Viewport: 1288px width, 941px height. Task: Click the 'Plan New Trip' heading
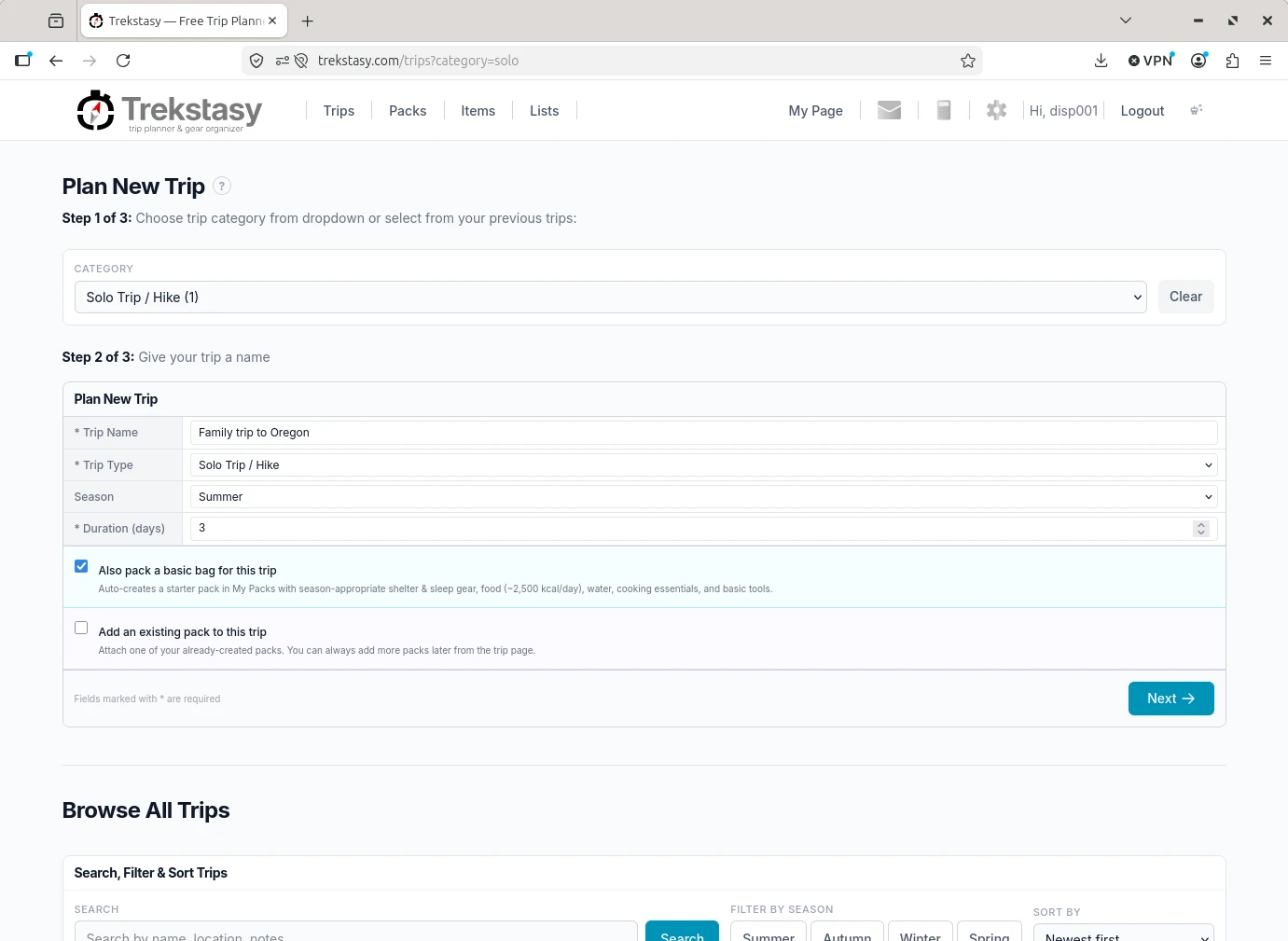(x=133, y=187)
